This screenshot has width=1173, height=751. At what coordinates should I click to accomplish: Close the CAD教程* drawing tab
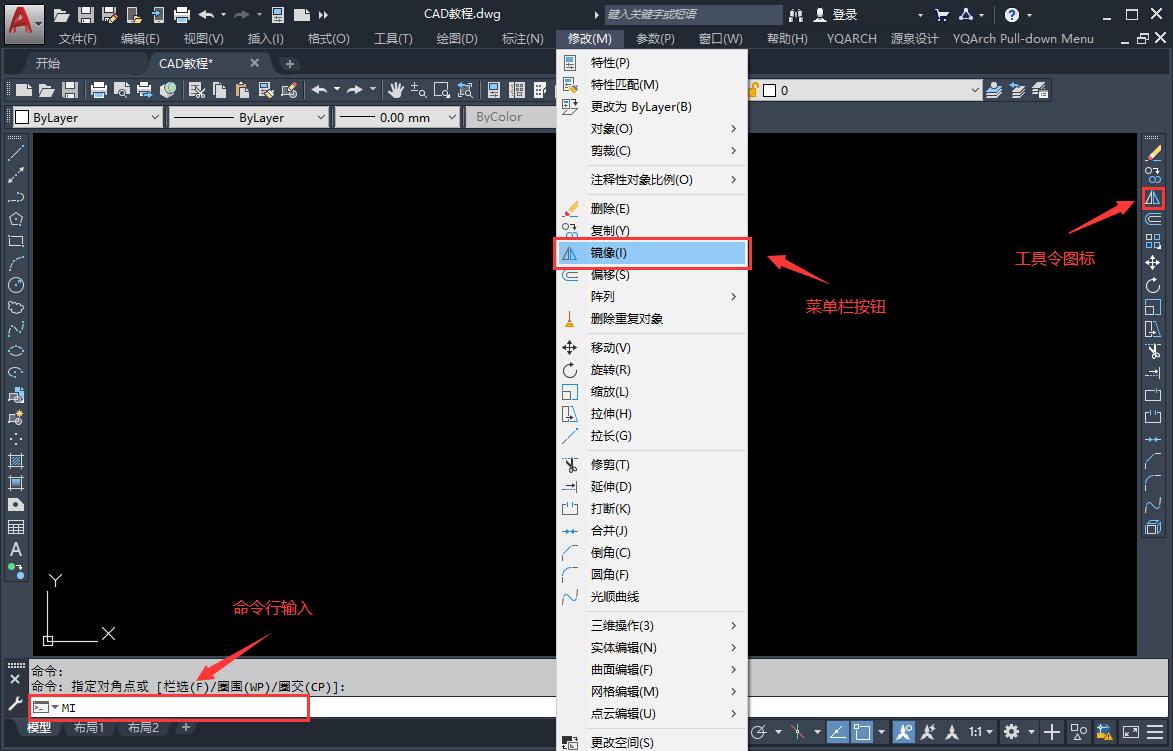[x=255, y=64]
